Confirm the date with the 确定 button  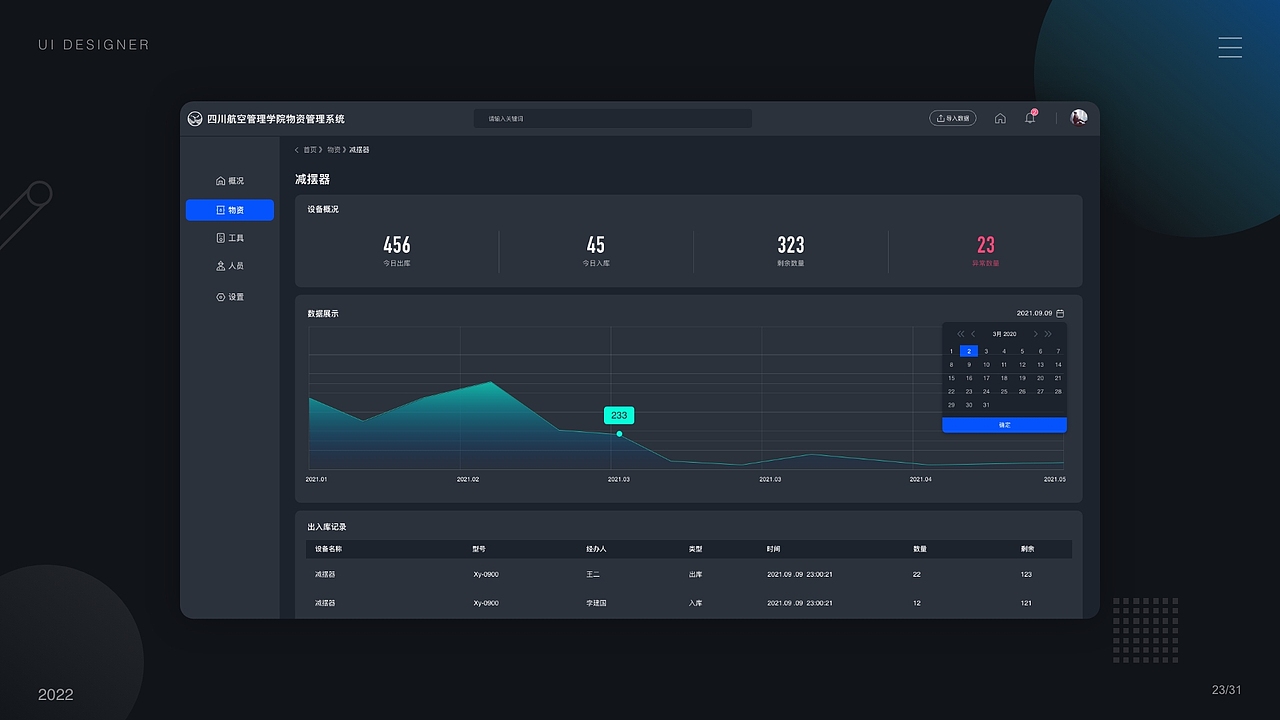[1004, 425]
